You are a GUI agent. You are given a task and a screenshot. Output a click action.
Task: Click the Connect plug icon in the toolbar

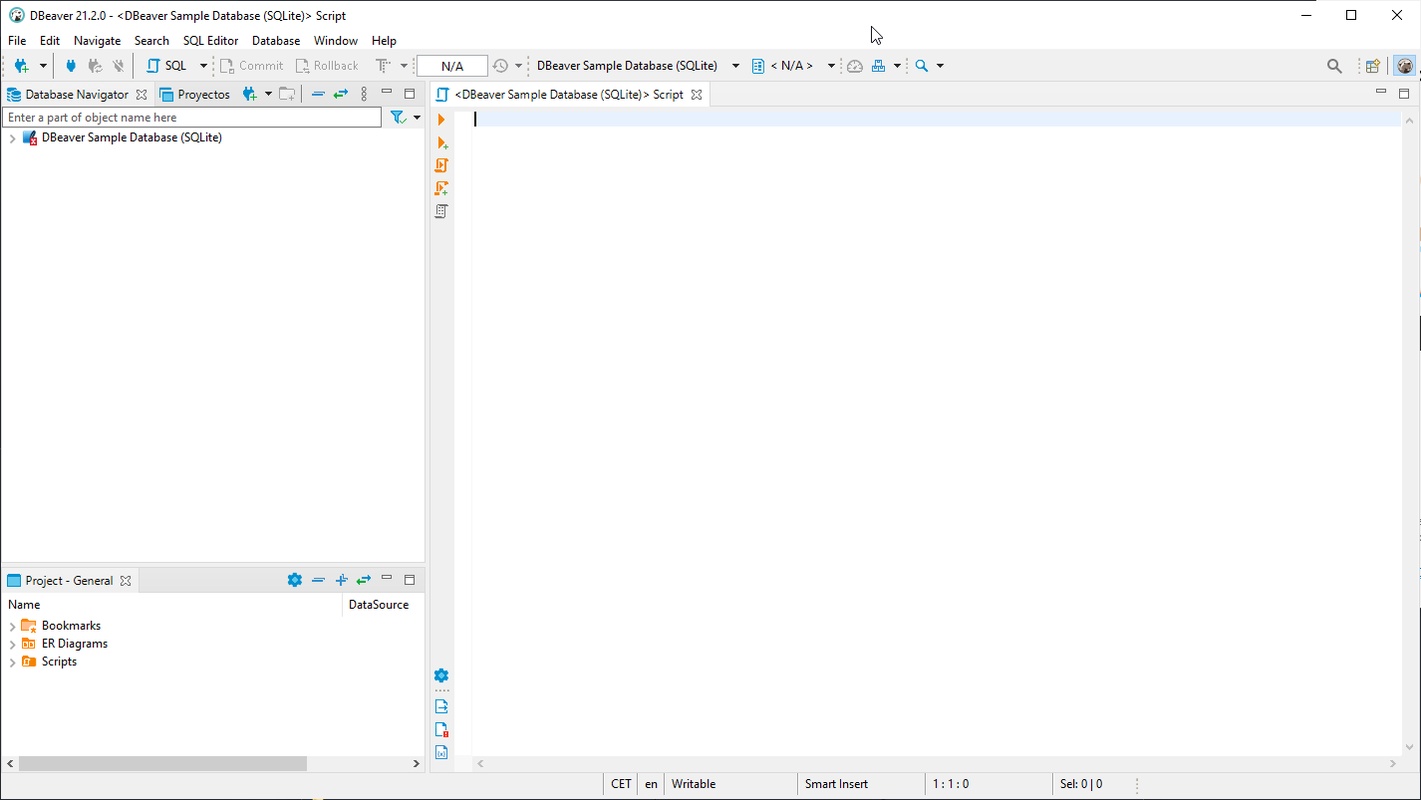coord(70,66)
